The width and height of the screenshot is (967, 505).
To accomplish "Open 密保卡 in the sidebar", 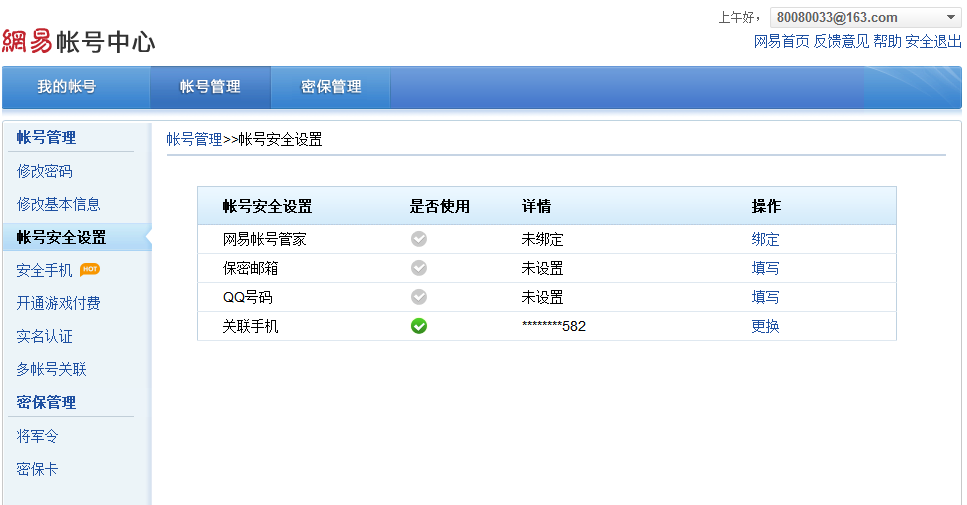I will 37,469.
